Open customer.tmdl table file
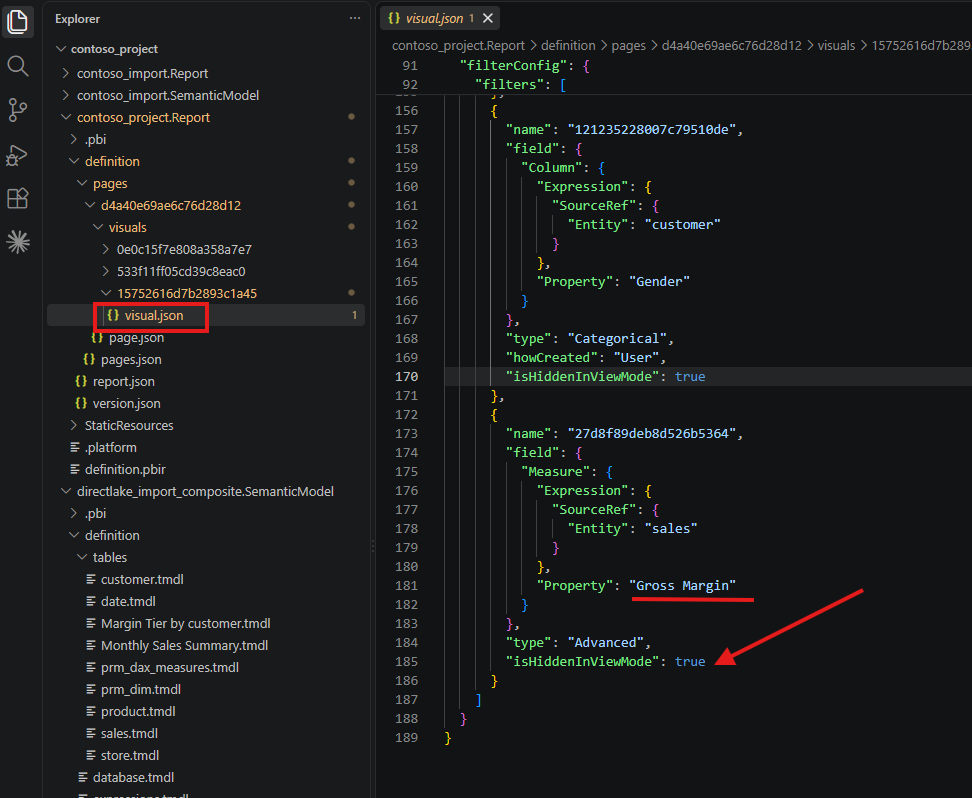The image size is (972, 798). 142,579
